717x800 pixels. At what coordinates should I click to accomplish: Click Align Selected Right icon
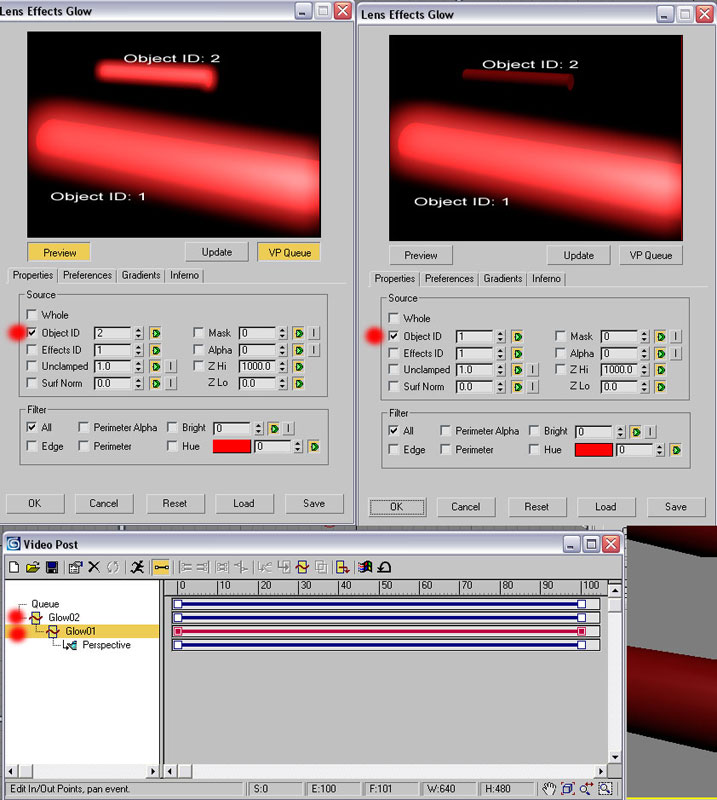[x=203, y=567]
